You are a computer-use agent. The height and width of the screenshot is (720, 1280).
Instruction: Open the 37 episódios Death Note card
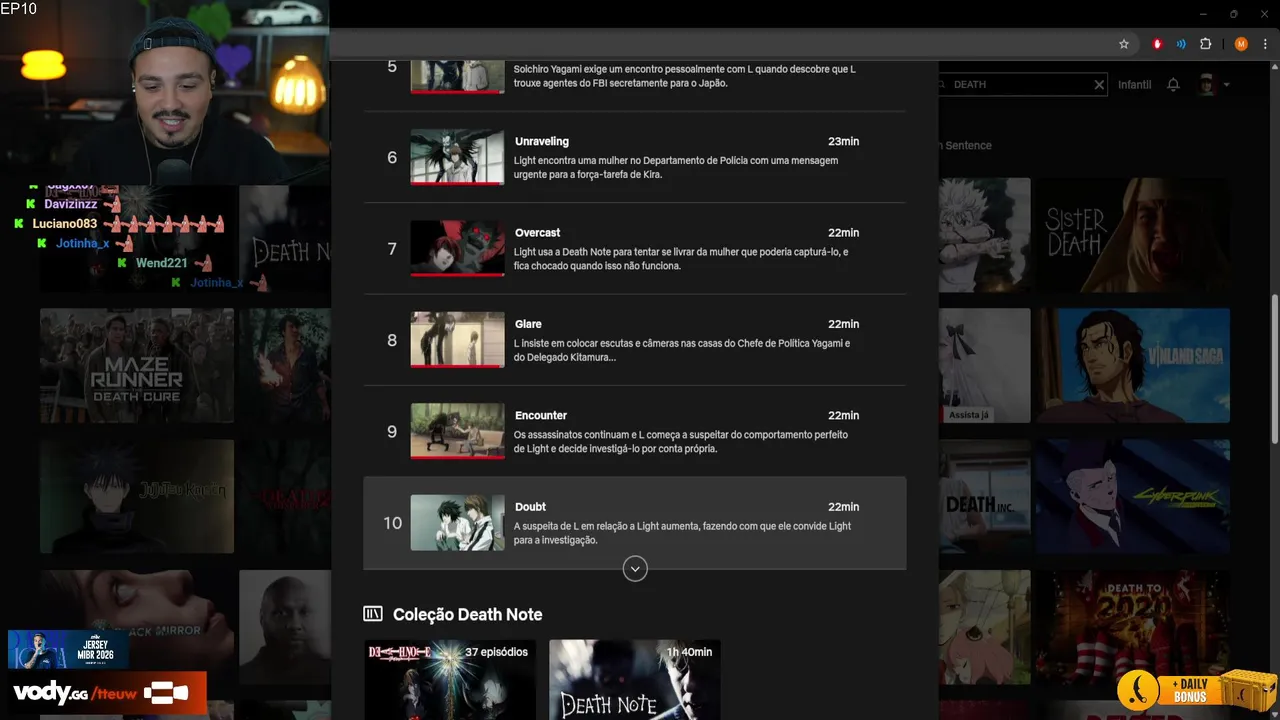(450, 680)
